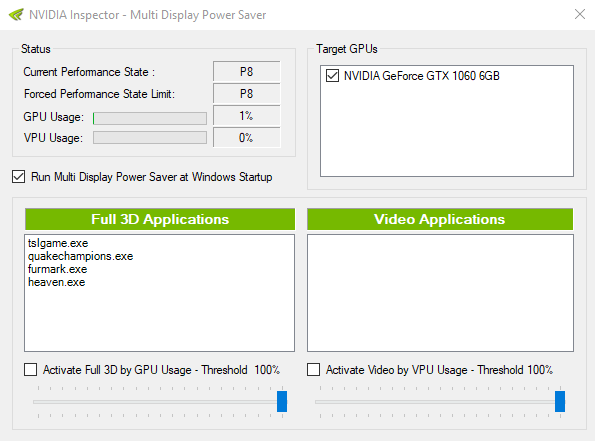This screenshot has width=595, height=441.
Task: Click the Current Performance State P8 field
Action: click(x=247, y=71)
